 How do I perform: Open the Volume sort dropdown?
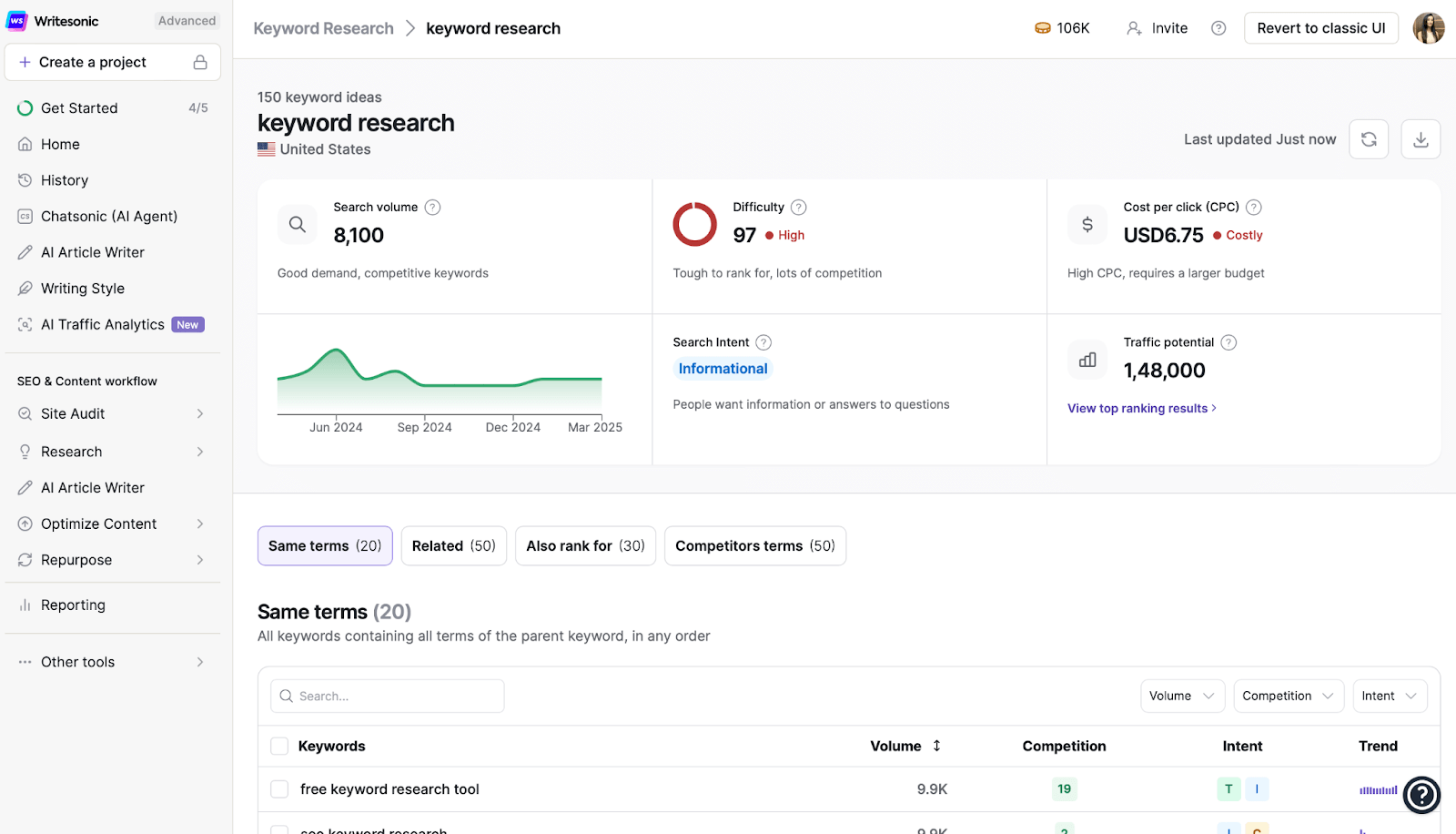[1181, 695]
